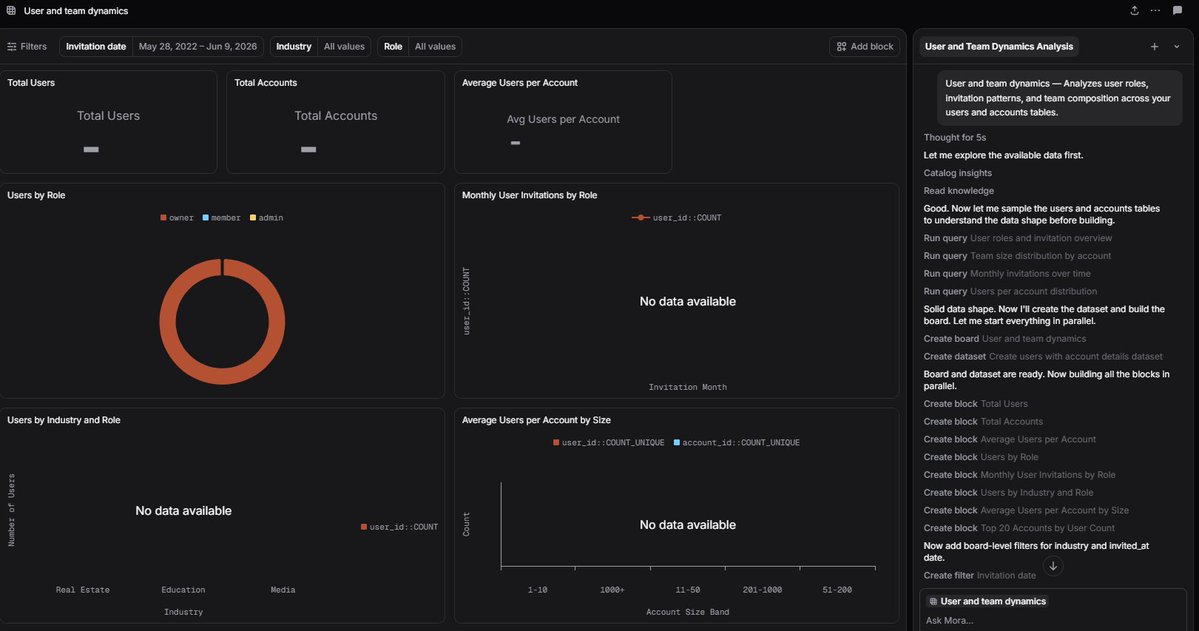This screenshot has width=1199, height=631.
Task: Open the share/export icon in top bar
Action: tap(1134, 11)
